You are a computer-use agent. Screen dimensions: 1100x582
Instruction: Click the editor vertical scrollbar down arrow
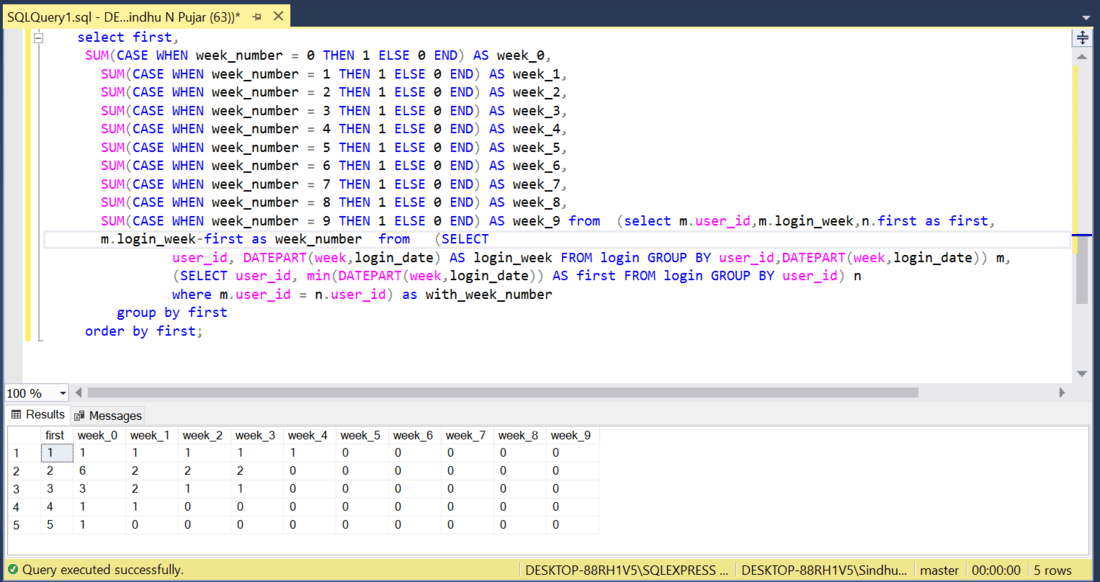[x=1082, y=374]
